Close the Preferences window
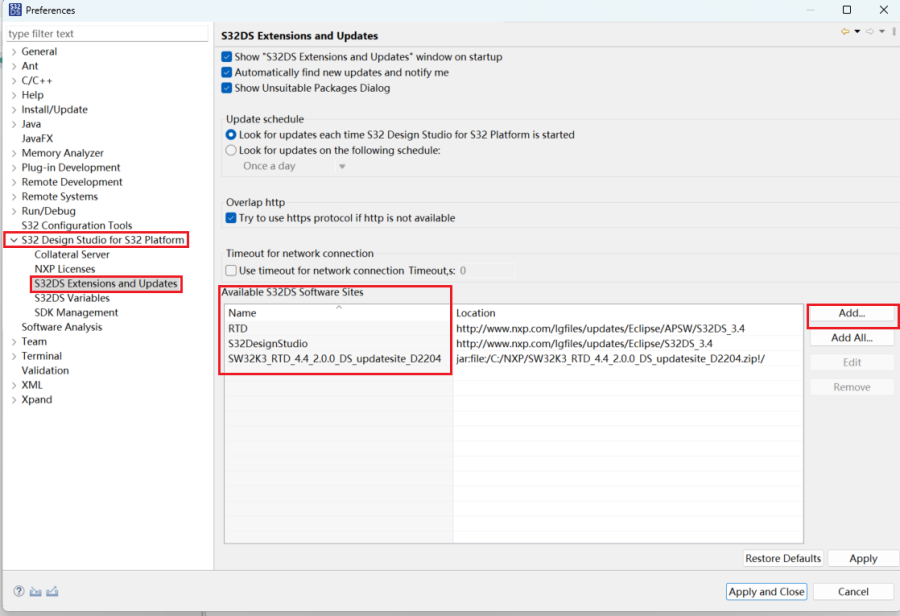900x616 pixels. tap(884, 10)
